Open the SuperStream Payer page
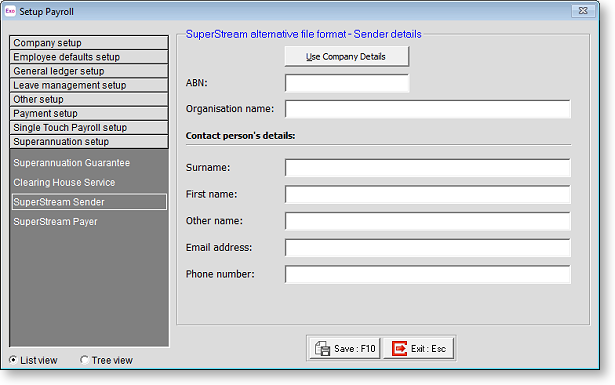 [55, 222]
